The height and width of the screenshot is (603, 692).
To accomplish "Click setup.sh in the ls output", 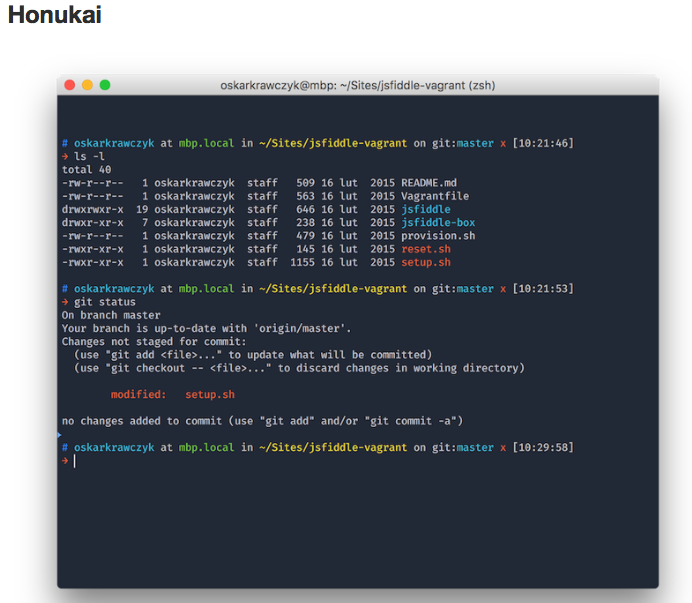I will pos(425,262).
